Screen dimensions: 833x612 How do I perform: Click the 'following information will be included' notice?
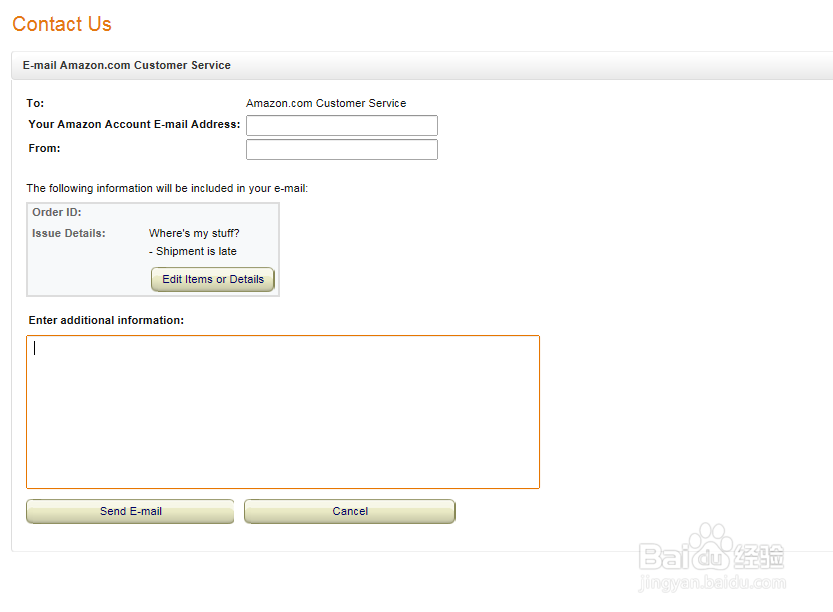pos(167,188)
